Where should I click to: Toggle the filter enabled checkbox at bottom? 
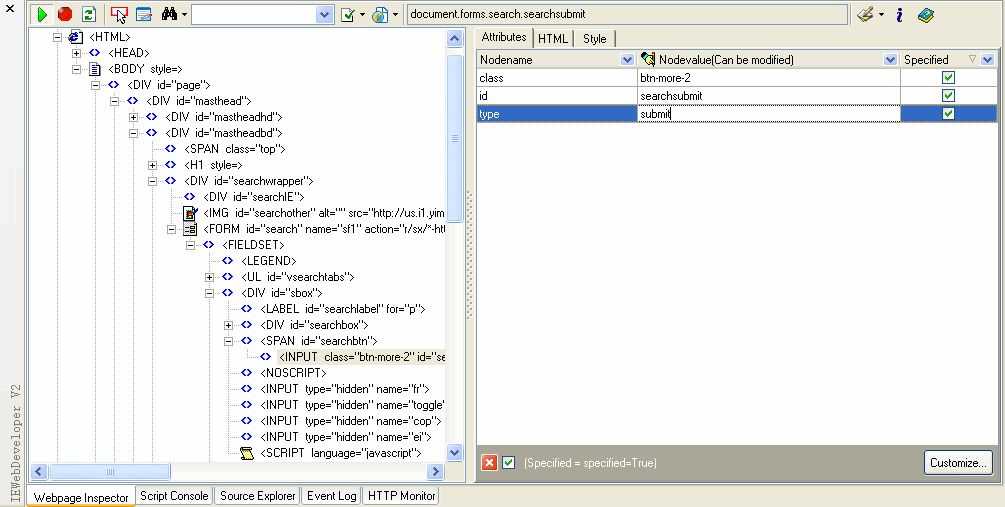pos(509,462)
